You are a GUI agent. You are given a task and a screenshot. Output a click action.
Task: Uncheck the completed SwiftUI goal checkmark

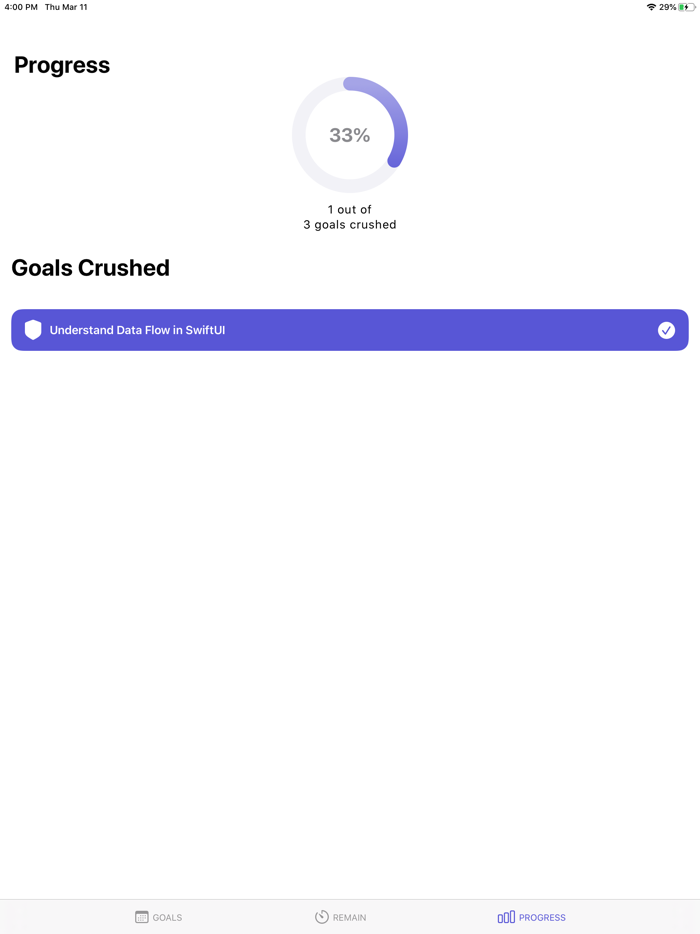[666, 330]
